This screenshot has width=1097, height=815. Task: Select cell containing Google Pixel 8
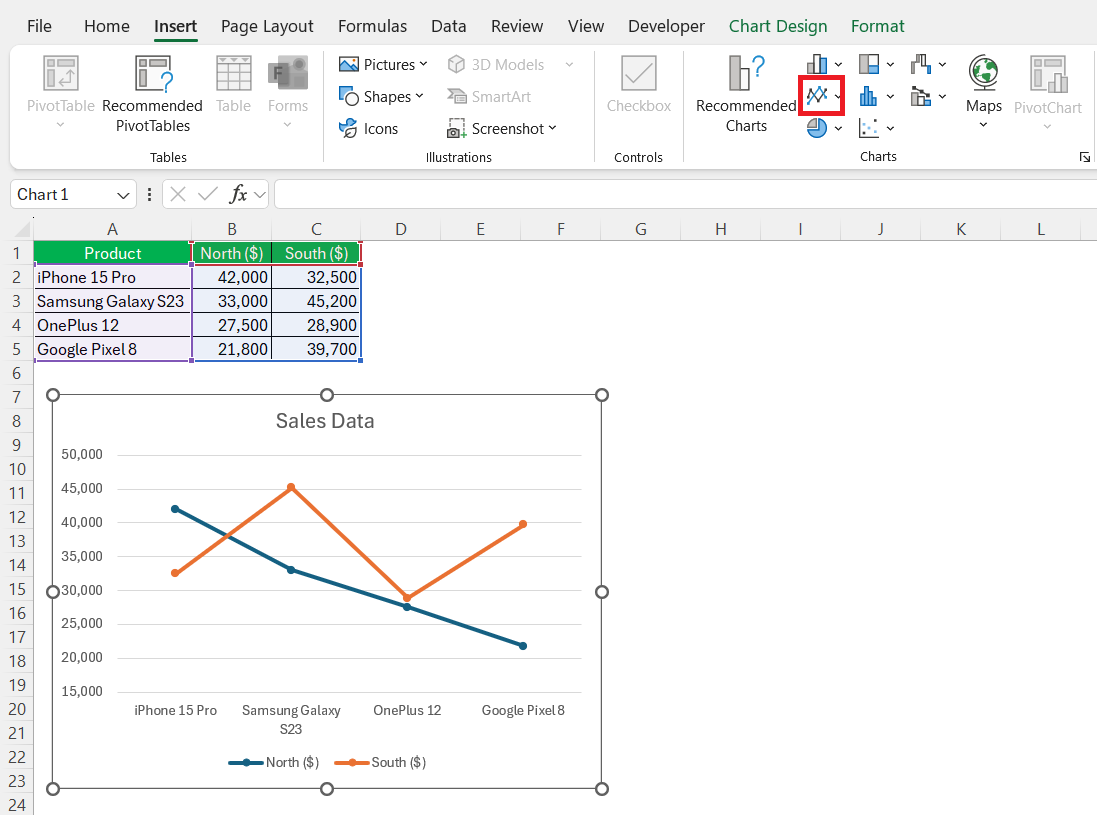(x=113, y=349)
